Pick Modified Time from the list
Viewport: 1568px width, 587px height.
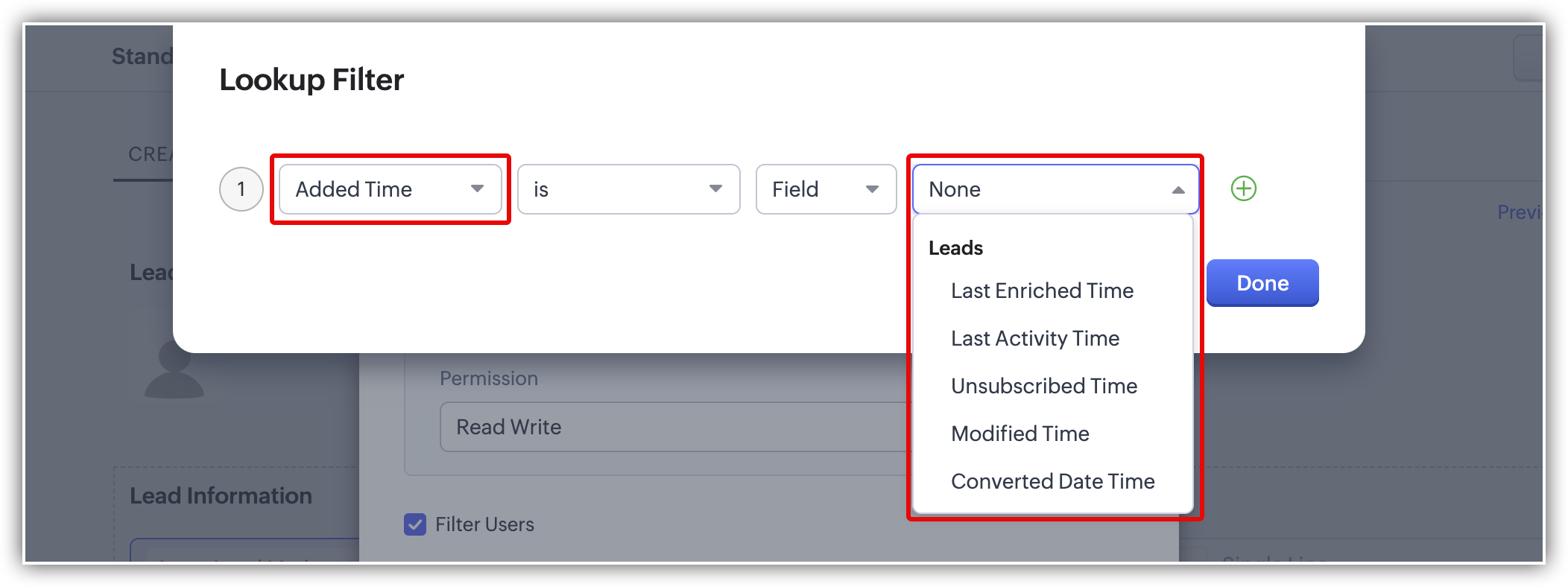coord(1020,434)
